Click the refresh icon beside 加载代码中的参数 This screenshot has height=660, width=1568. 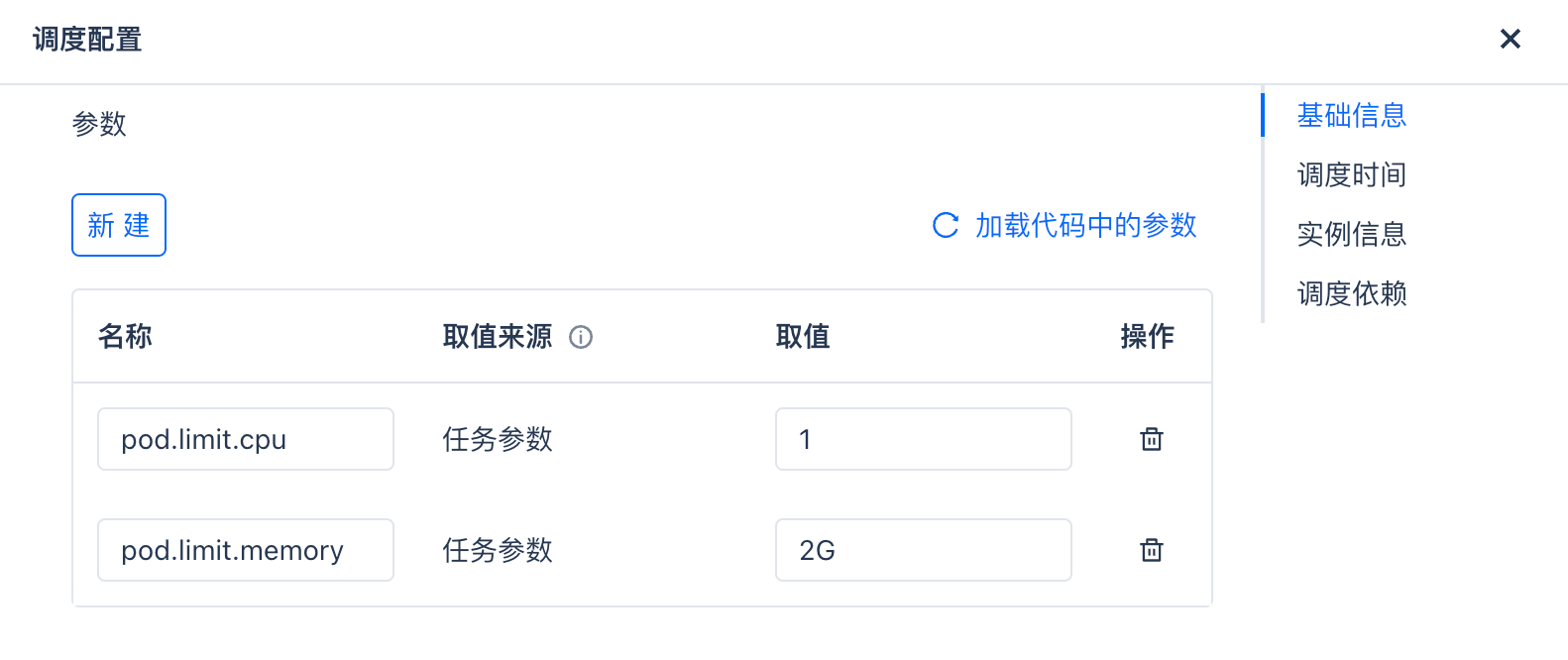(x=946, y=225)
